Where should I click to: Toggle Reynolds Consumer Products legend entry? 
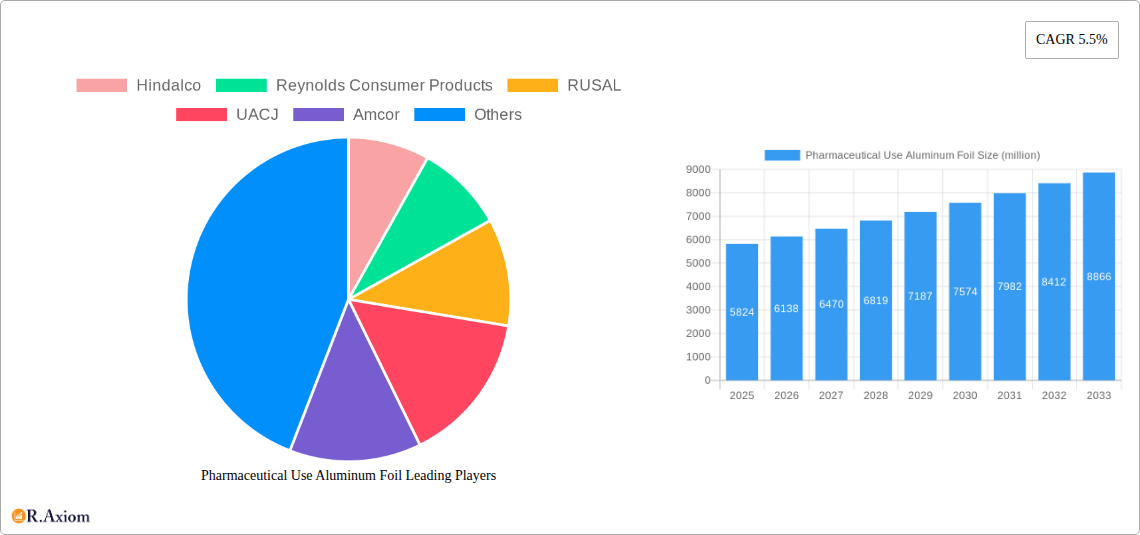(x=354, y=86)
